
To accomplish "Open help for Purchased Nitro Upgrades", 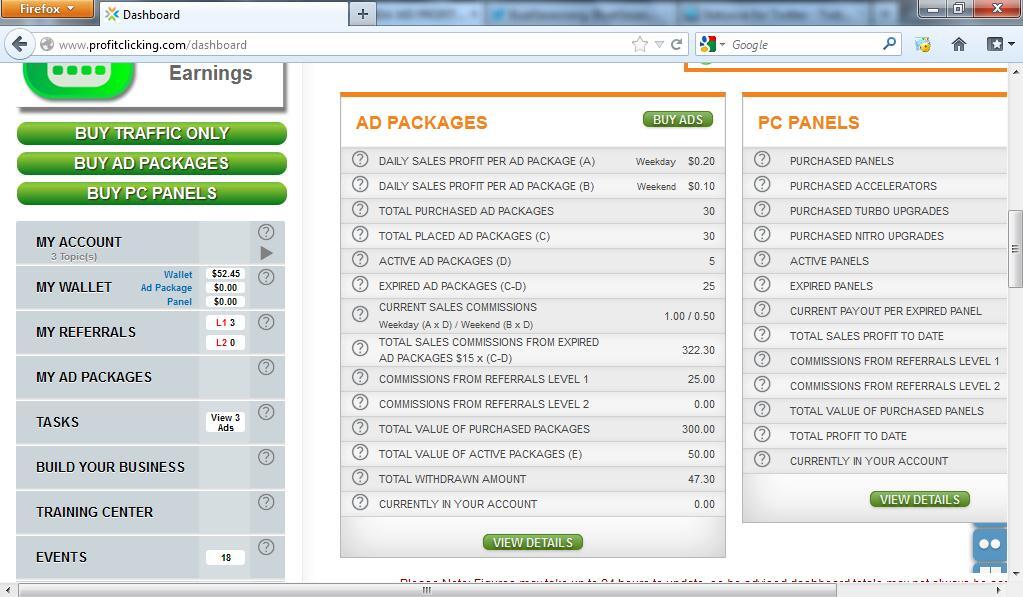I will (762, 234).
